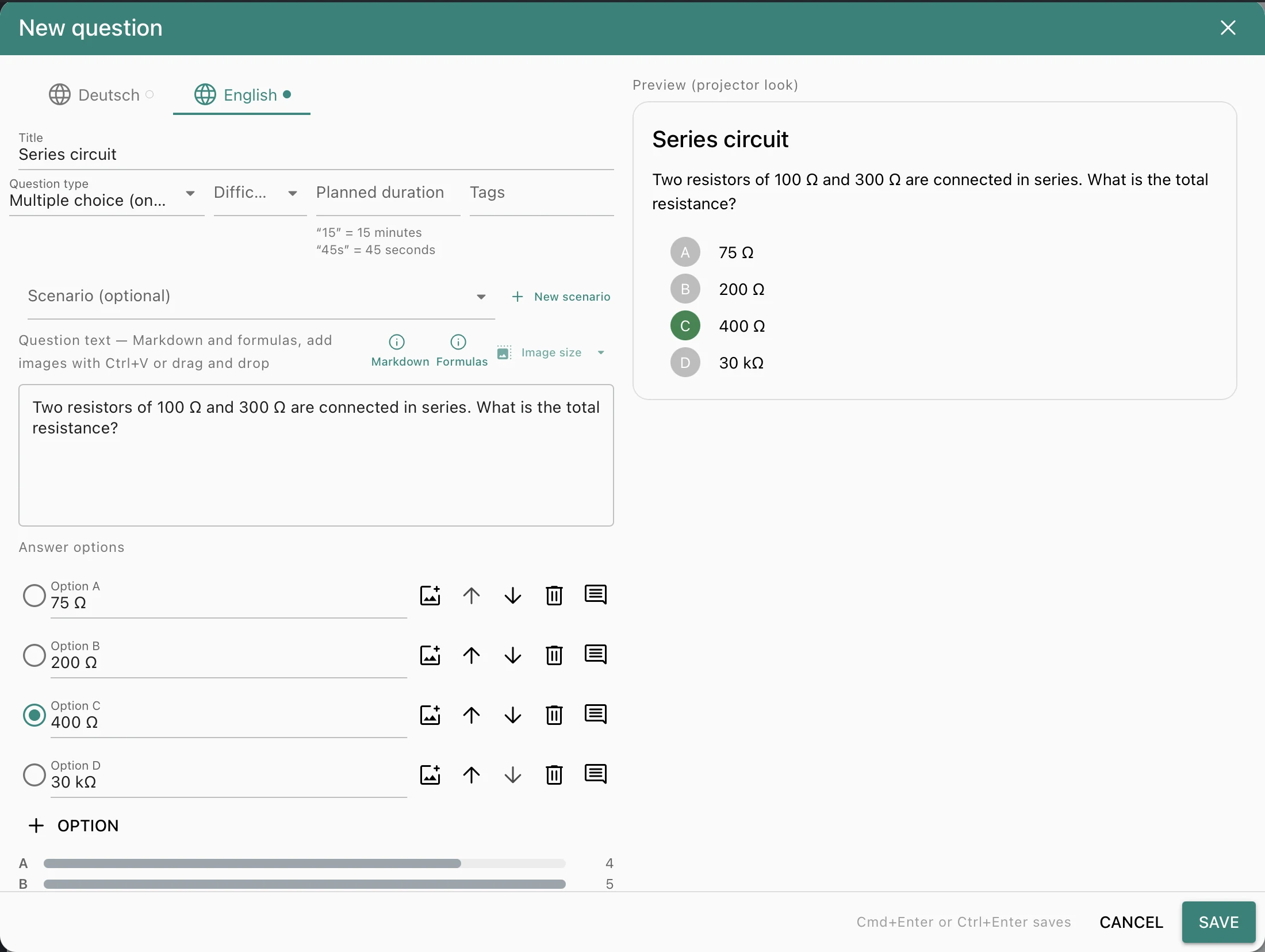Select Option B radio button
Image resolution: width=1265 pixels, height=952 pixels.
pos(34,655)
